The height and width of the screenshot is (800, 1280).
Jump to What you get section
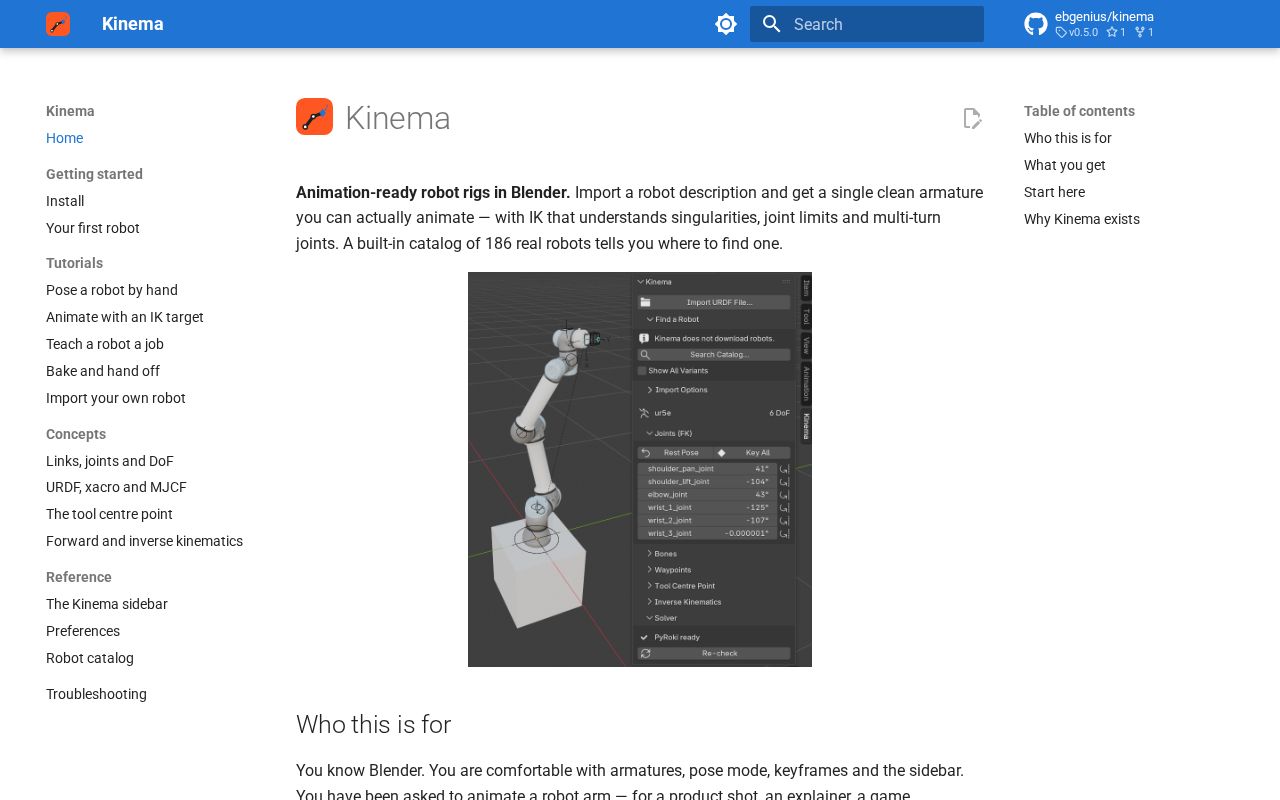click(x=1065, y=165)
